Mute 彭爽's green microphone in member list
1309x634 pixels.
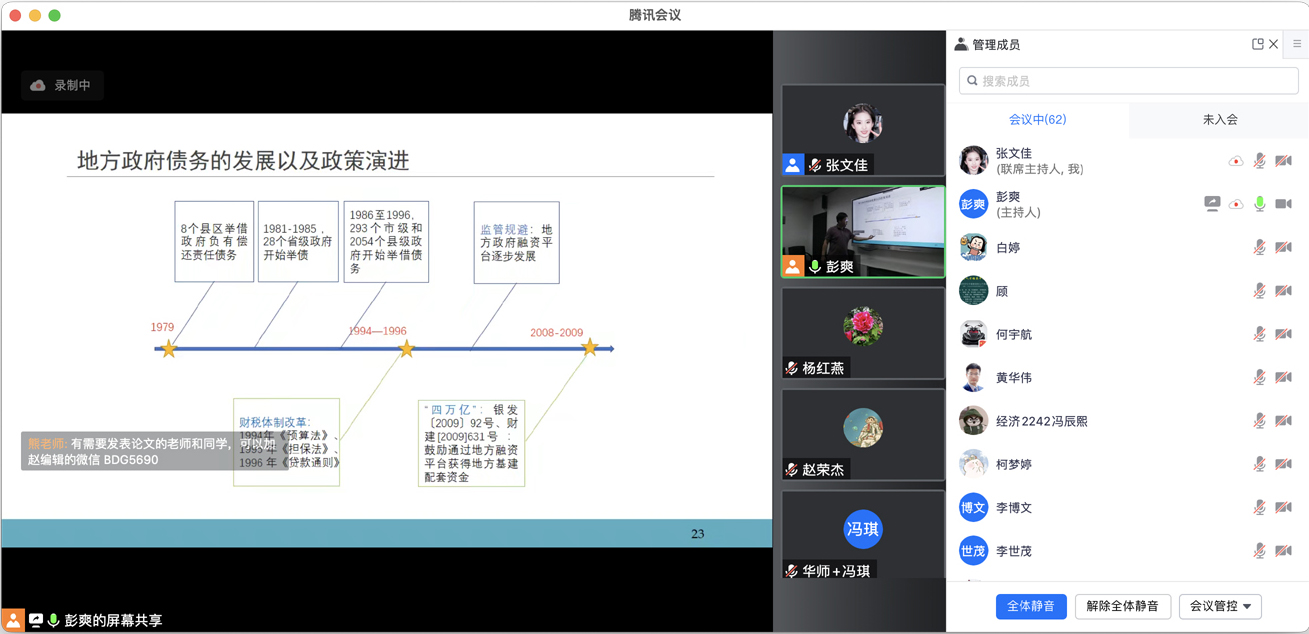[1260, 204]
